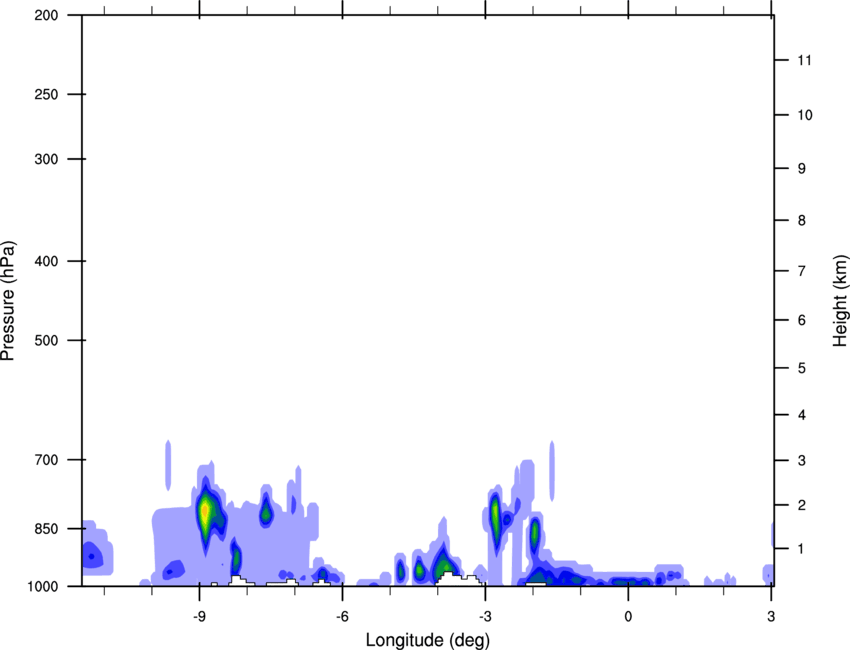Pick the height tick label '11' km
The width and height of the screenshot is (850, 650).
click(x=804, y=60)
